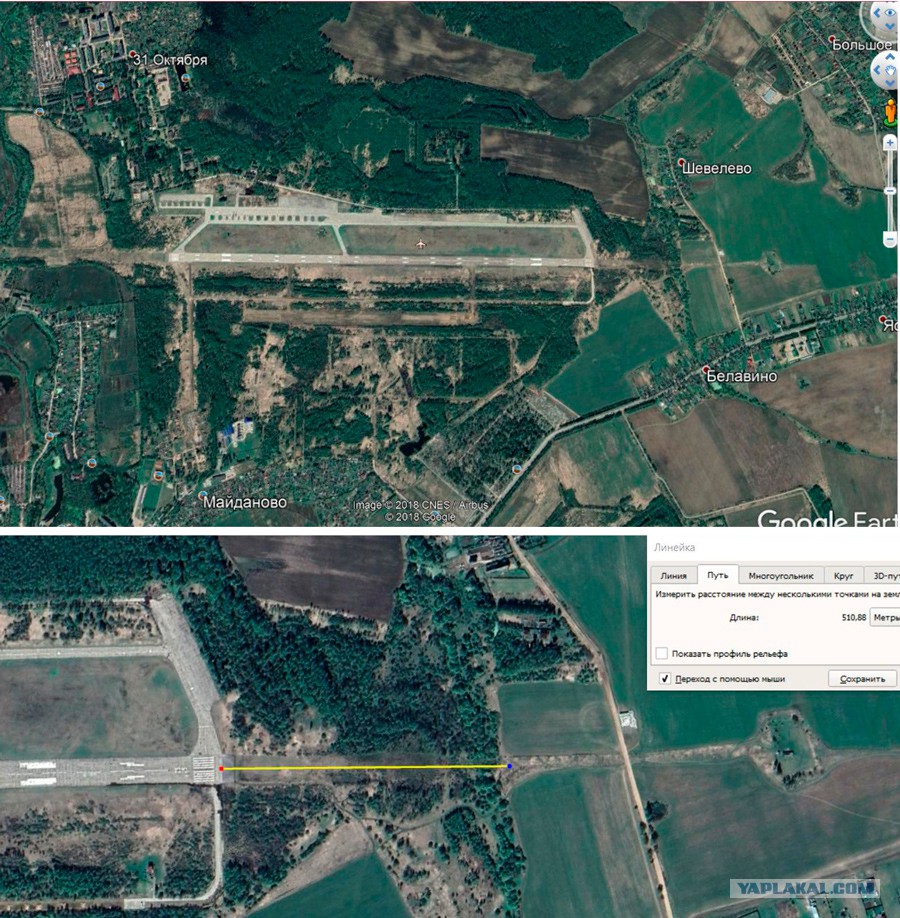
Task: Click the hand icon in the move joystick
Action: click(x=892, y=70)
